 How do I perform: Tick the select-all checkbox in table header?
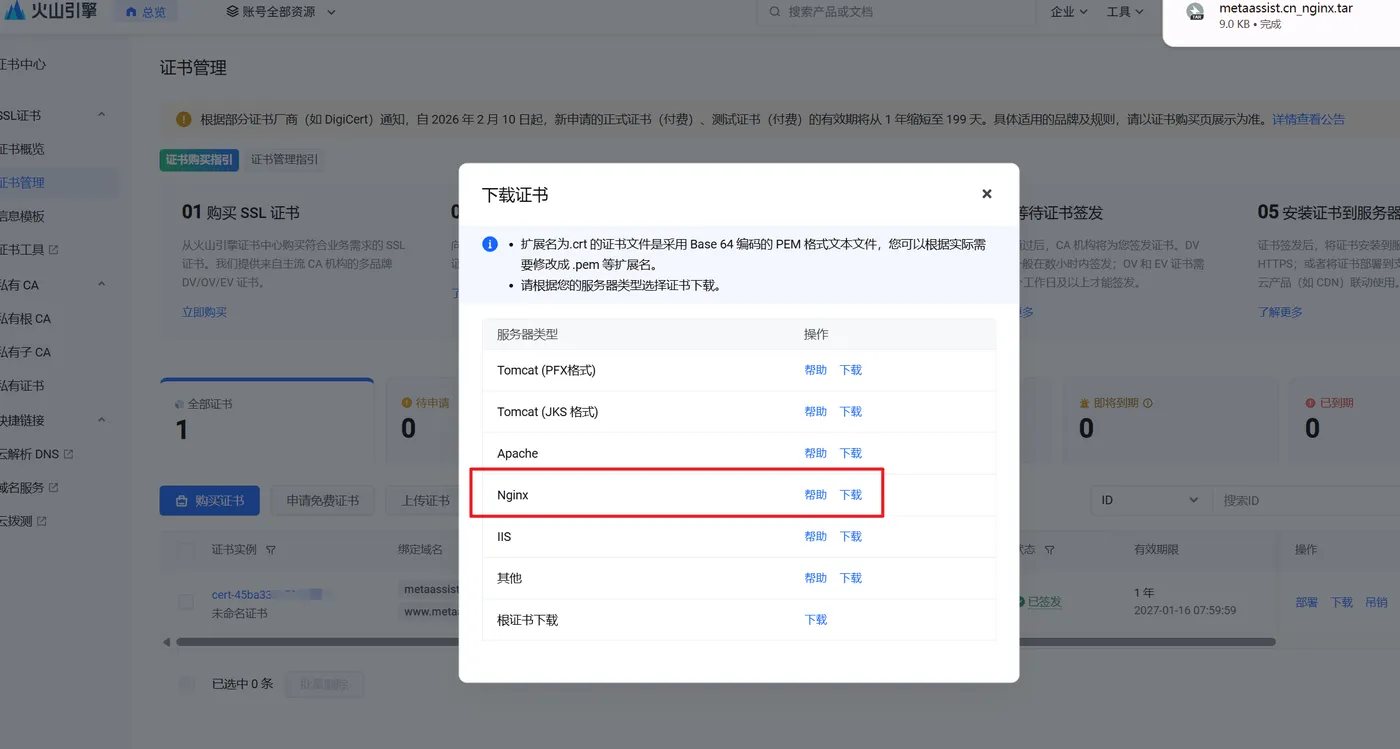185,549
